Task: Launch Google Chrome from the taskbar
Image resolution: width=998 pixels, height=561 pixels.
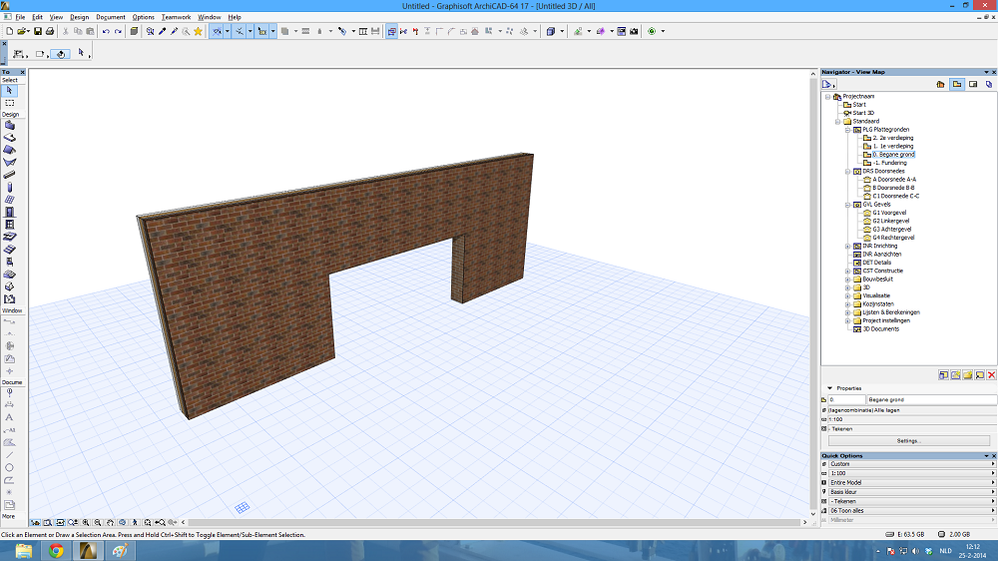Action: pyautogui.click(x=56, y=550)
